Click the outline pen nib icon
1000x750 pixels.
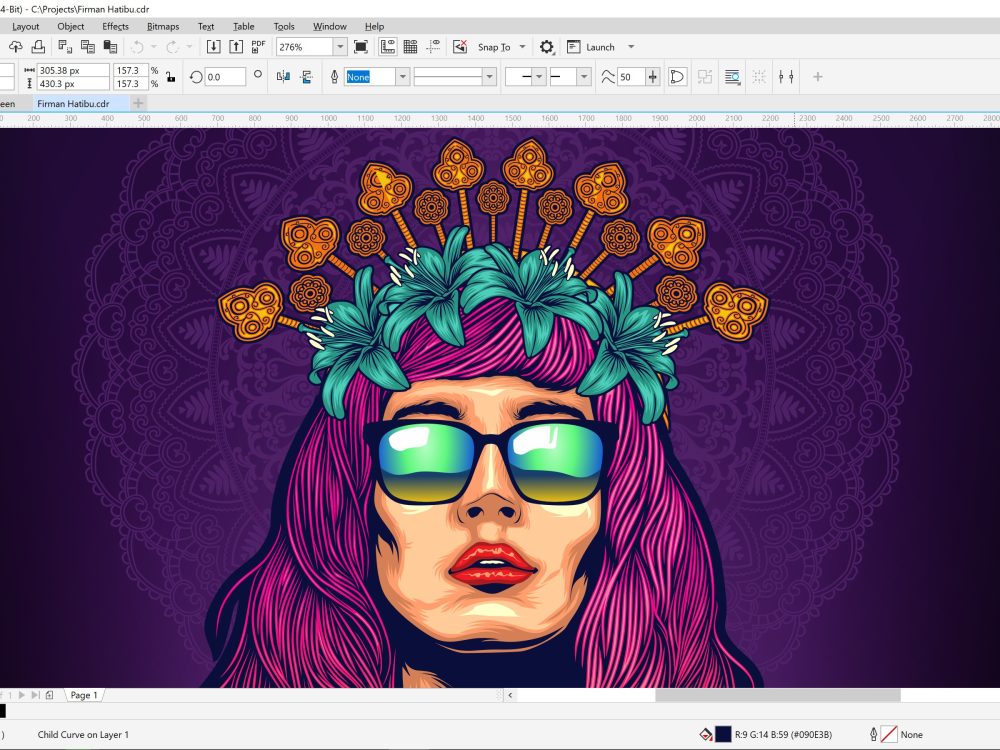coord(334,77)
